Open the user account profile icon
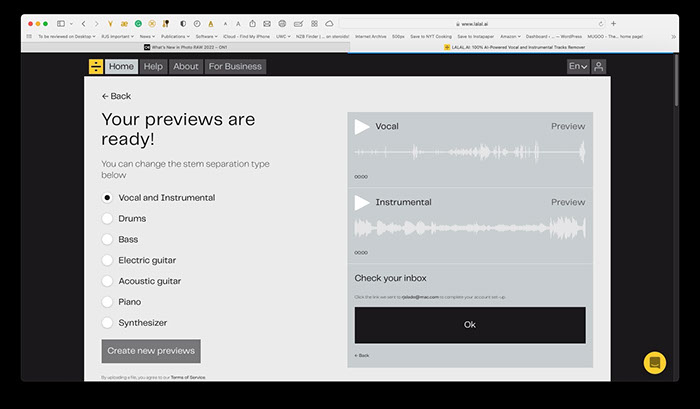Viewport: 700px width, 409px height. coord(599,67)
